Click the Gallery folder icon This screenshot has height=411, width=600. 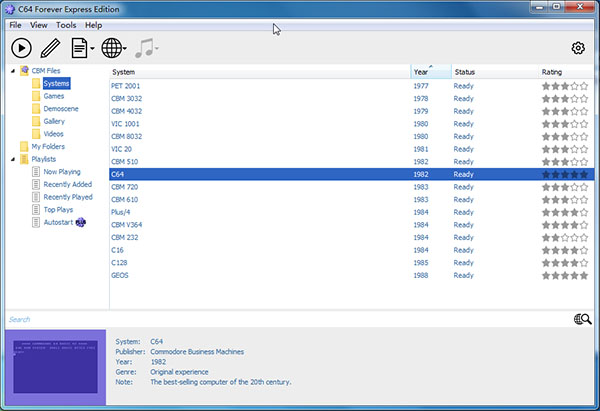point(36,121)
